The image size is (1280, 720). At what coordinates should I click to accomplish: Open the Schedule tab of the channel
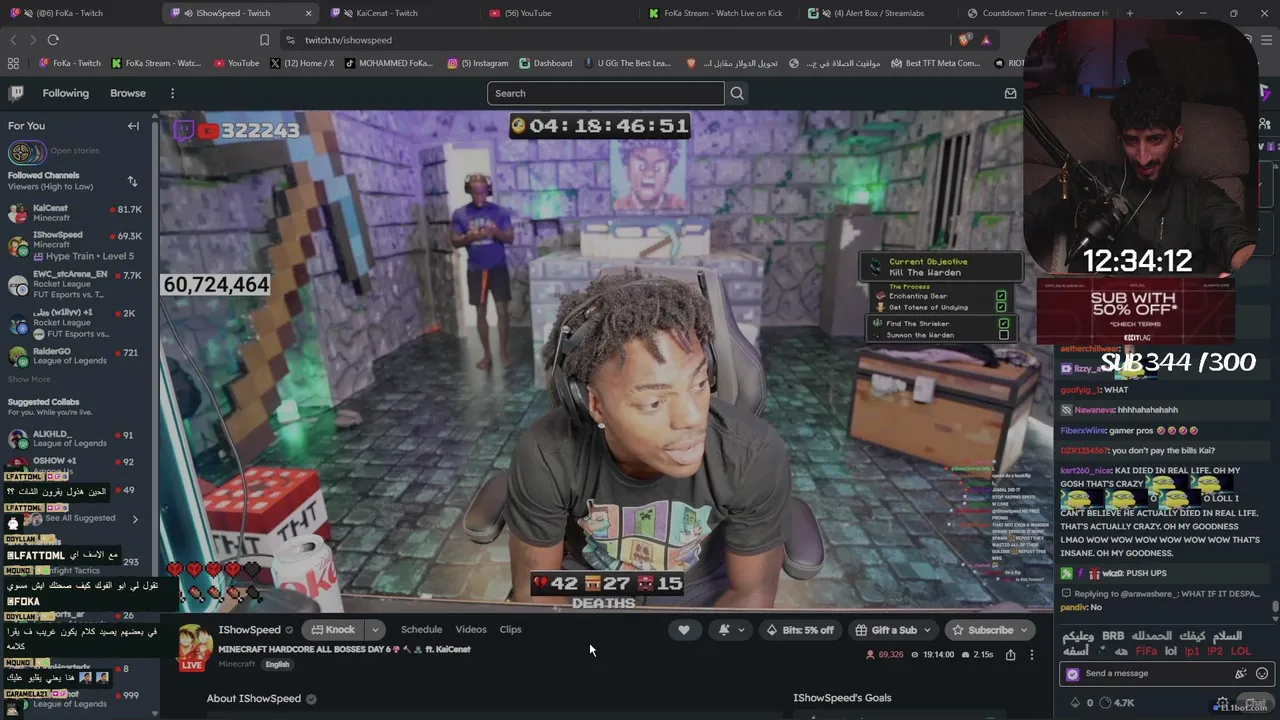tap(421, 630)
